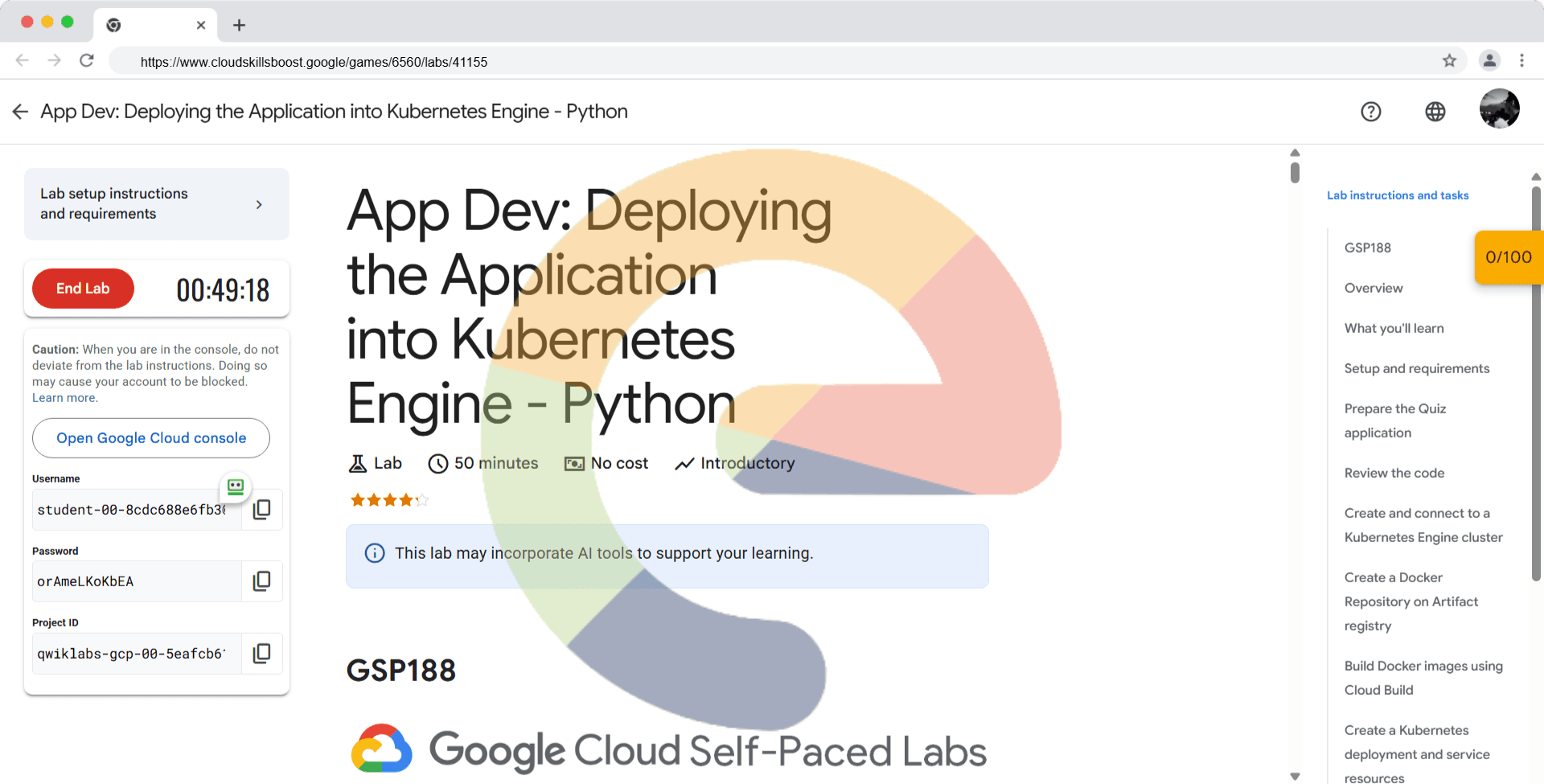Image resolution: width=1544 pixels, height=784 pixels.
Task: Jump to Overview in the outline
Action: 1374,288
